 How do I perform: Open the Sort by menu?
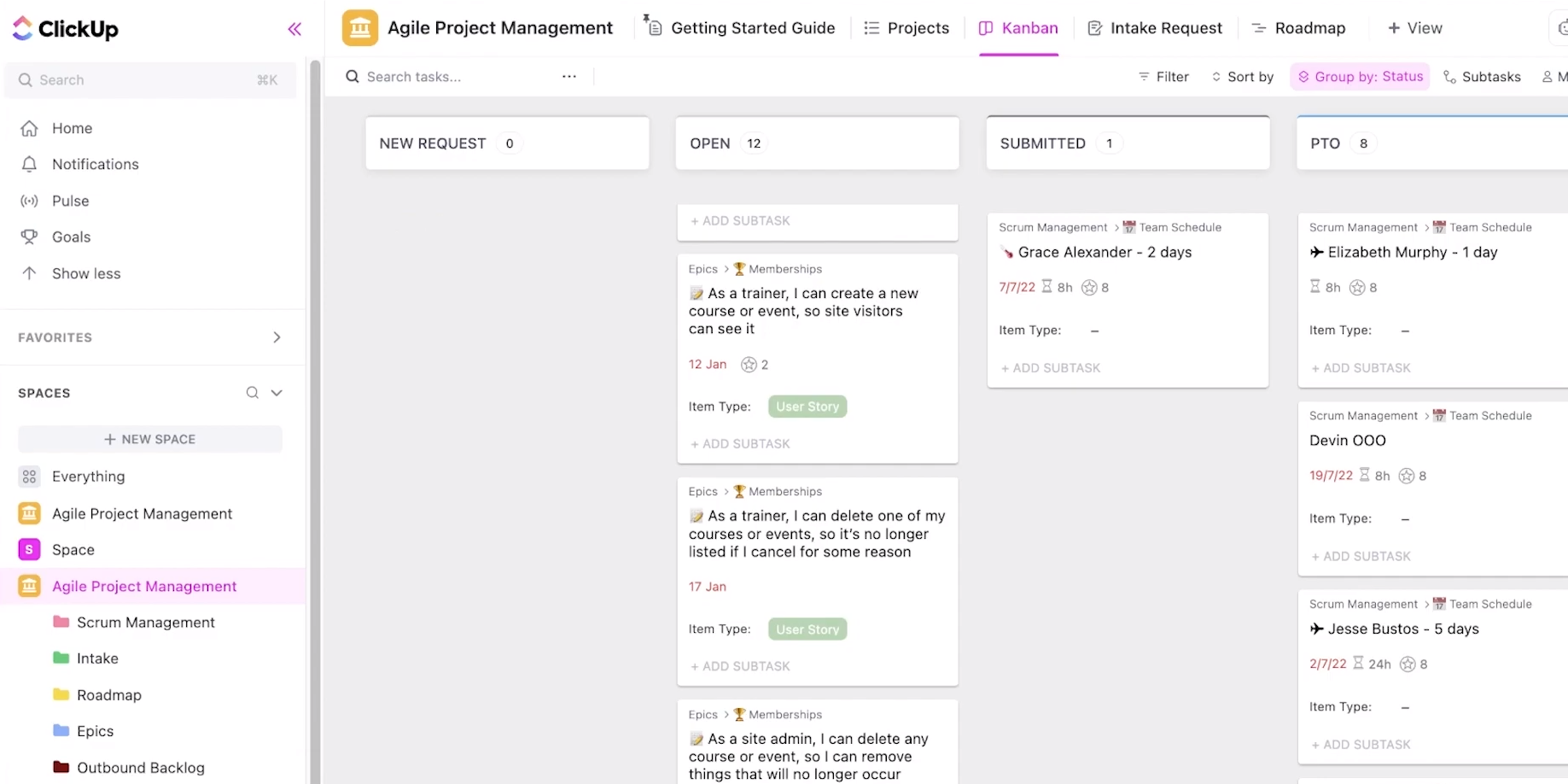point(1242,77)
